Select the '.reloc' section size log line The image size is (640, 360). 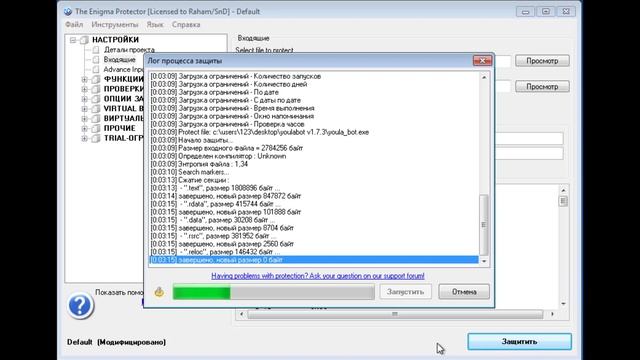coord(314,252)
